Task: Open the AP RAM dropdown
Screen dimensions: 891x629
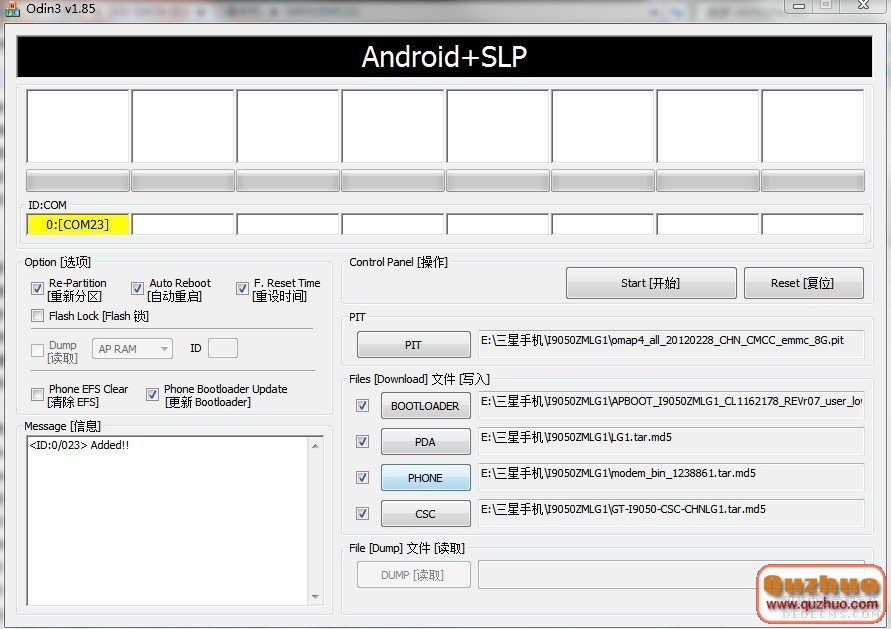Action: pos(132,349)
